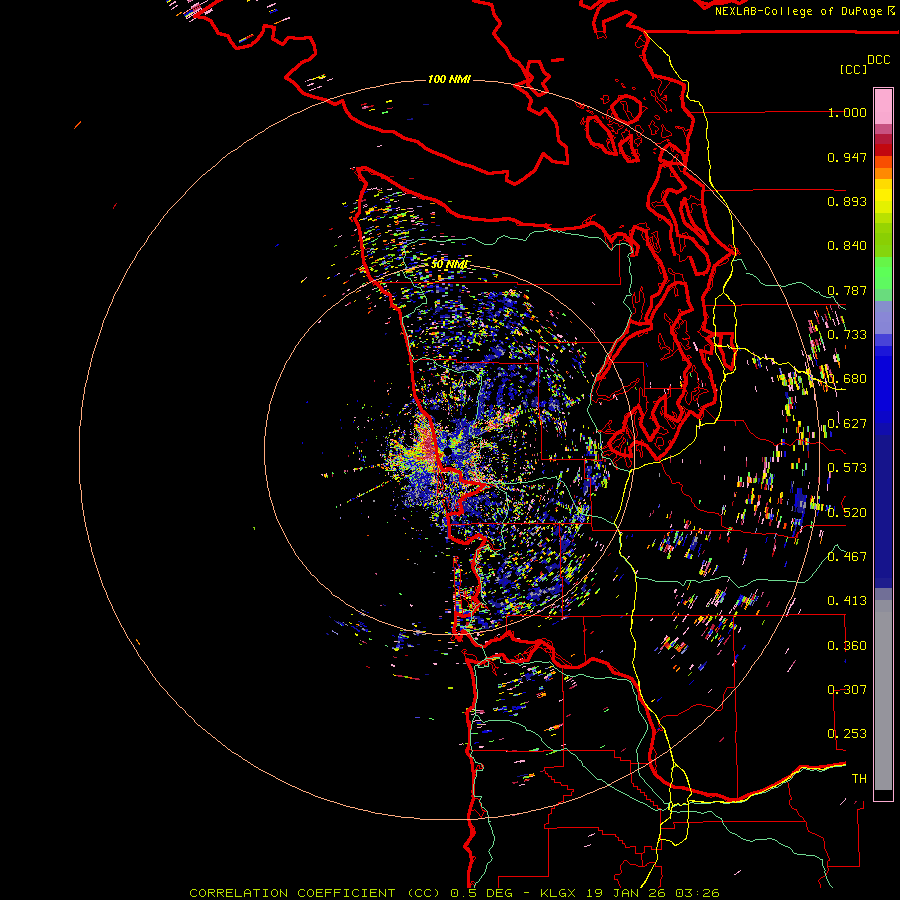The width and height of the screenshot is (900, 900).
Task: Pick the orange segment of the color bar
Action: 883,173
